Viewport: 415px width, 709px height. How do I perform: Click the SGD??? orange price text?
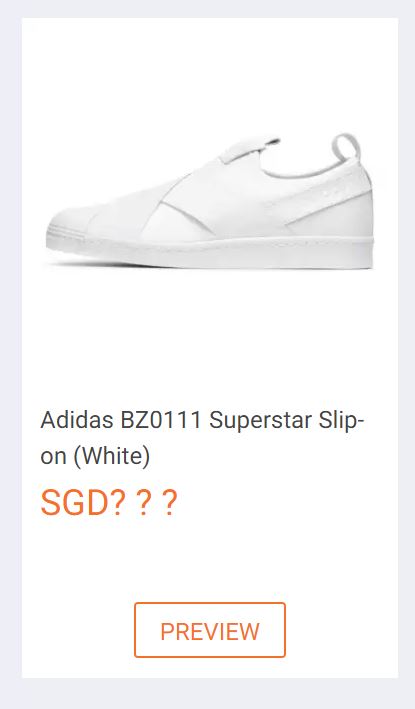coord(108,503)
